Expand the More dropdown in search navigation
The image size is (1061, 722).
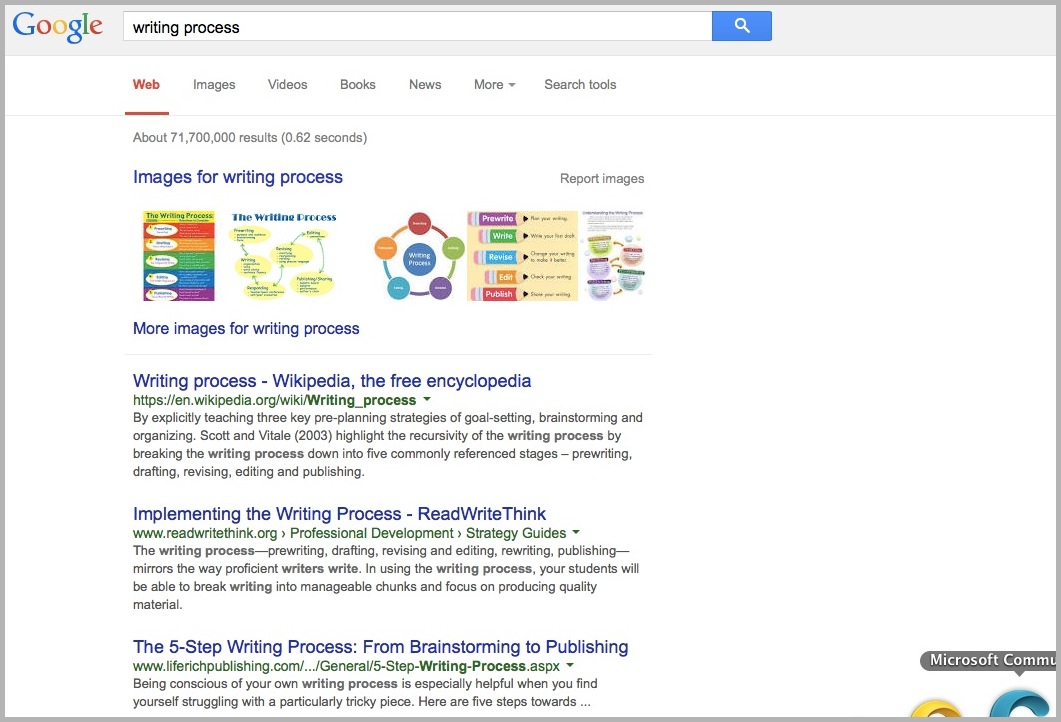pos(494,85)
